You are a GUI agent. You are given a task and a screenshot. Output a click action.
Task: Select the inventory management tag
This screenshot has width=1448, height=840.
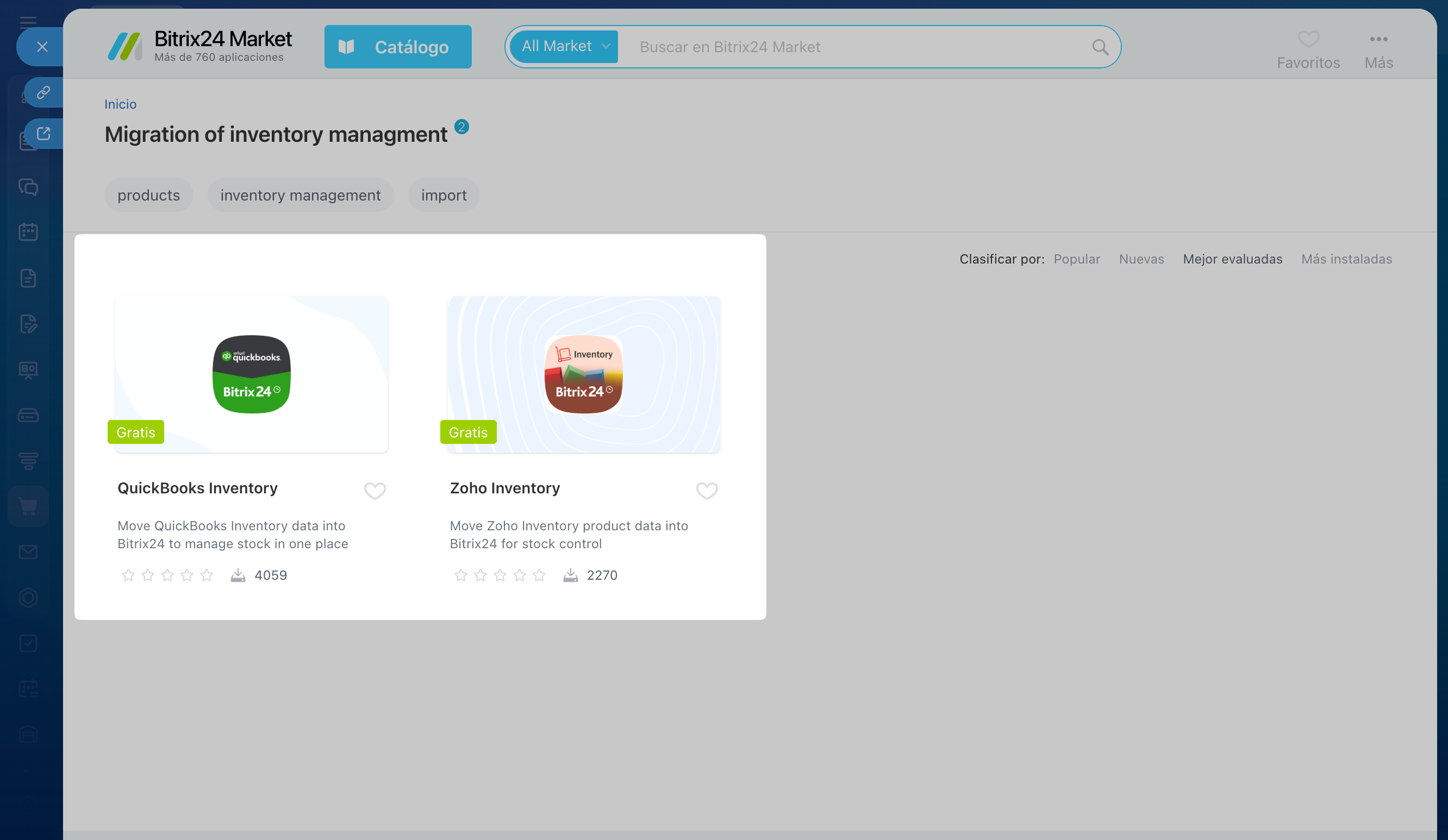coord(300,195)
